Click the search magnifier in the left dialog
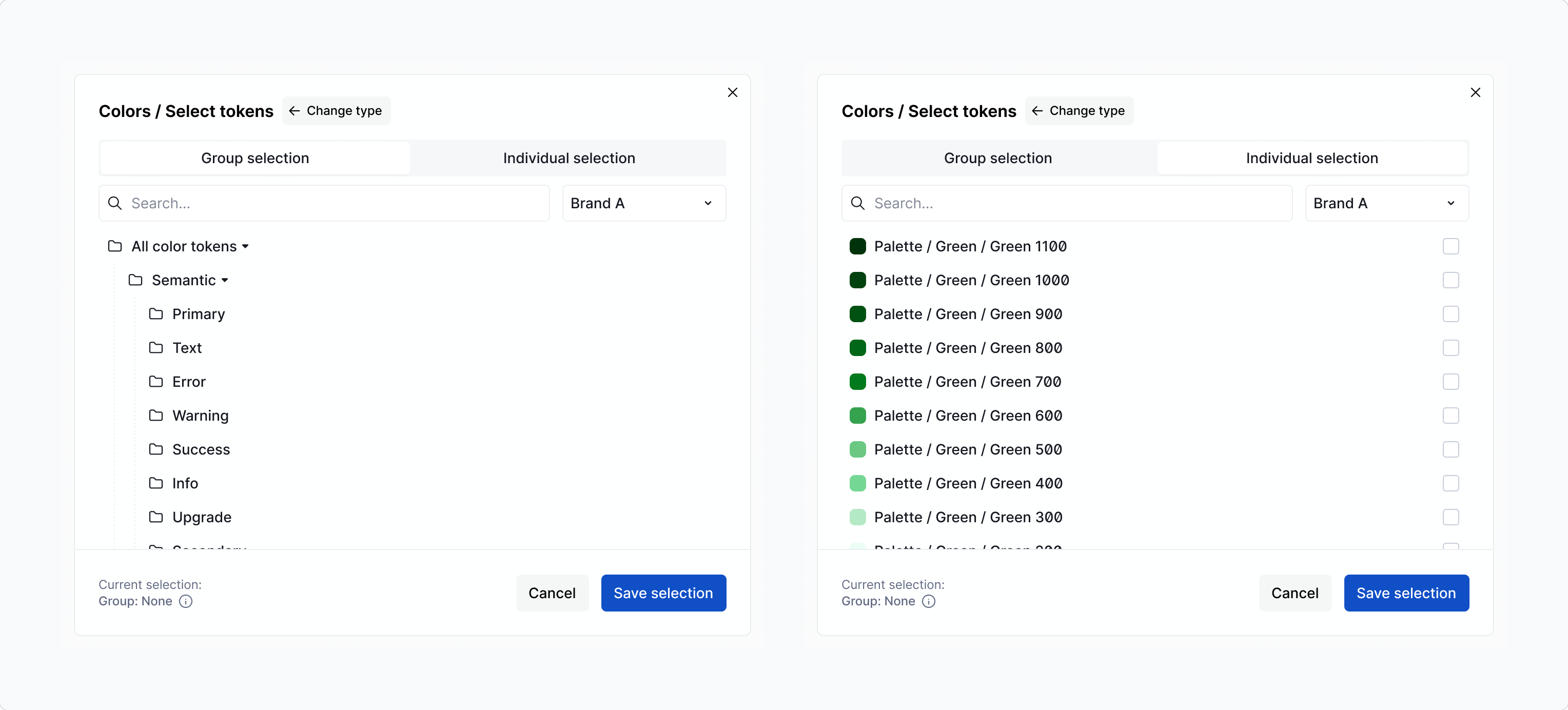Screen dimensions: 1568x710 [115, 203]
